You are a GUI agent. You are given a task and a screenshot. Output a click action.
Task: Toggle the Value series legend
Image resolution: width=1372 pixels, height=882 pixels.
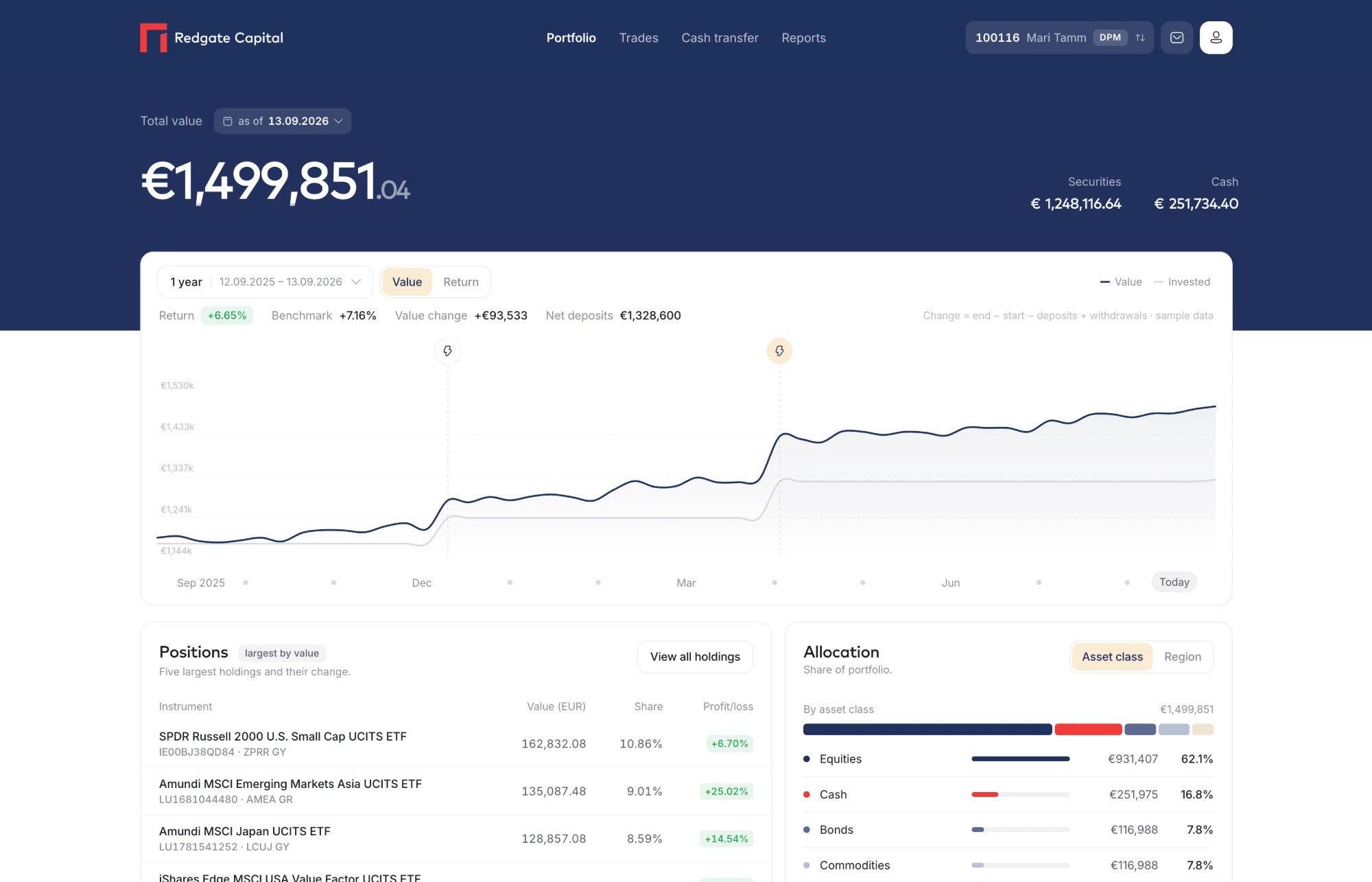tap(1121, 282)
